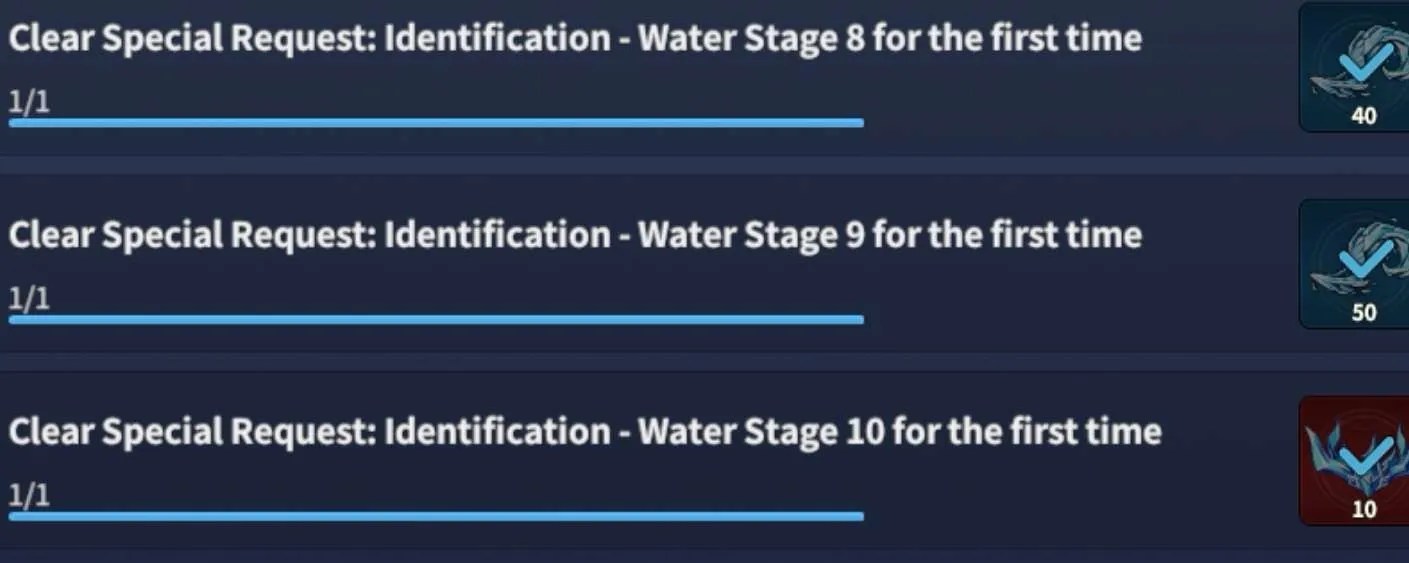The image size is (1409, 563).
Task: Tap the reward amount 10 label
Action: (x=1364, y=509)
